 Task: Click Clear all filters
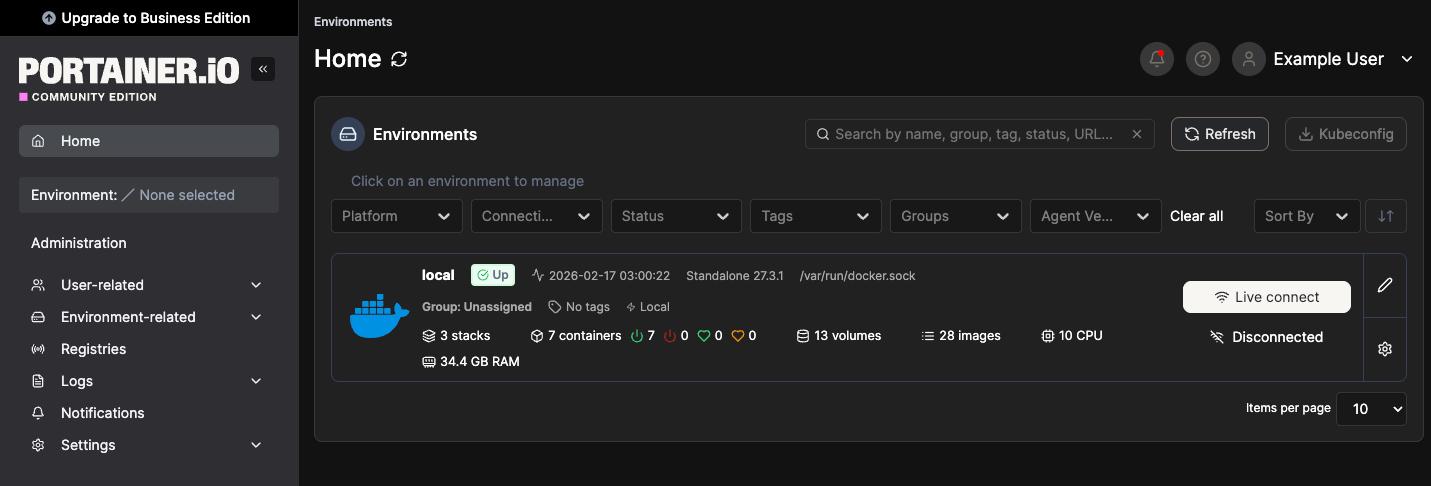tap(1197, 216)
